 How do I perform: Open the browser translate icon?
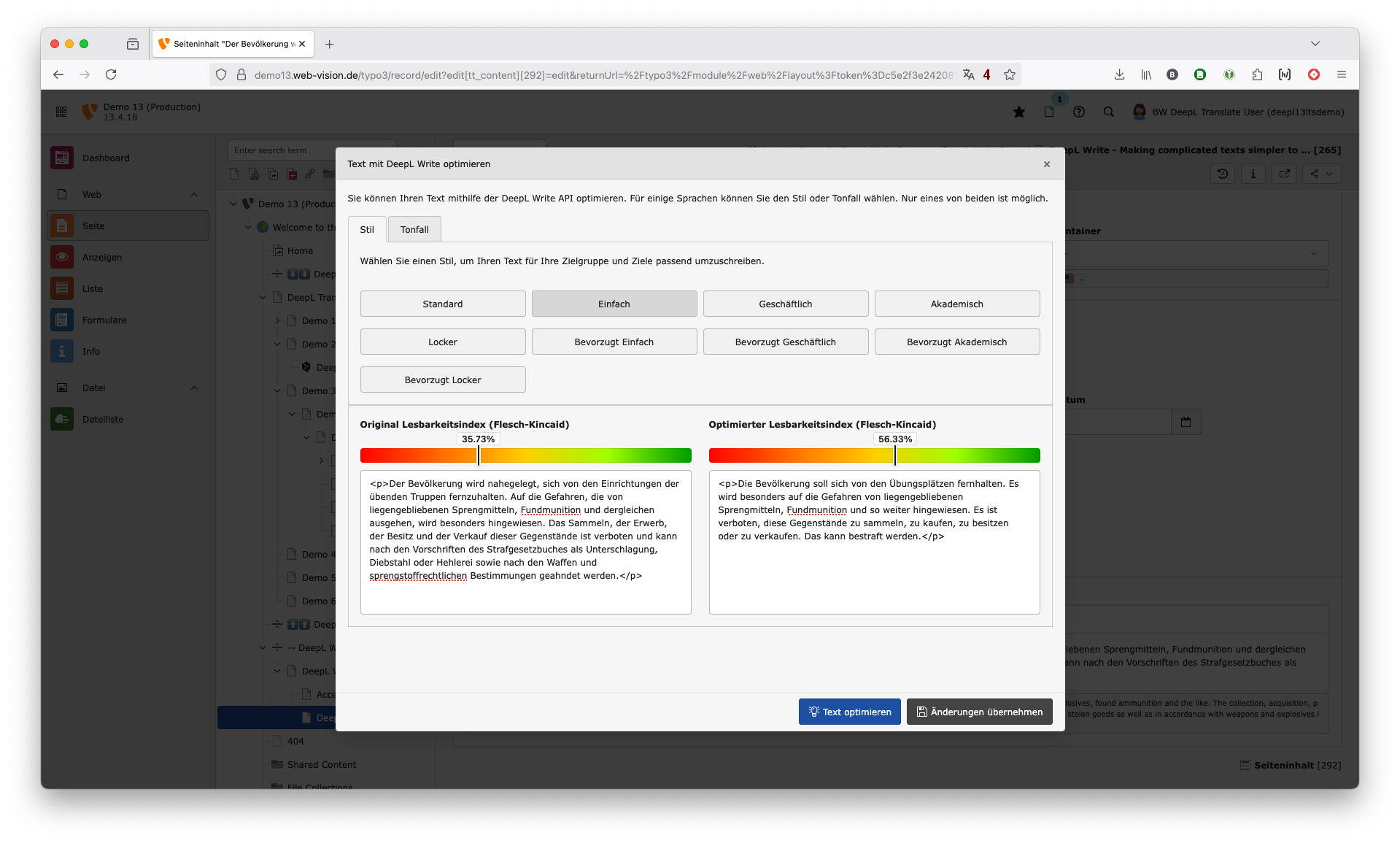pyautogui.click(x=969, y=74)
